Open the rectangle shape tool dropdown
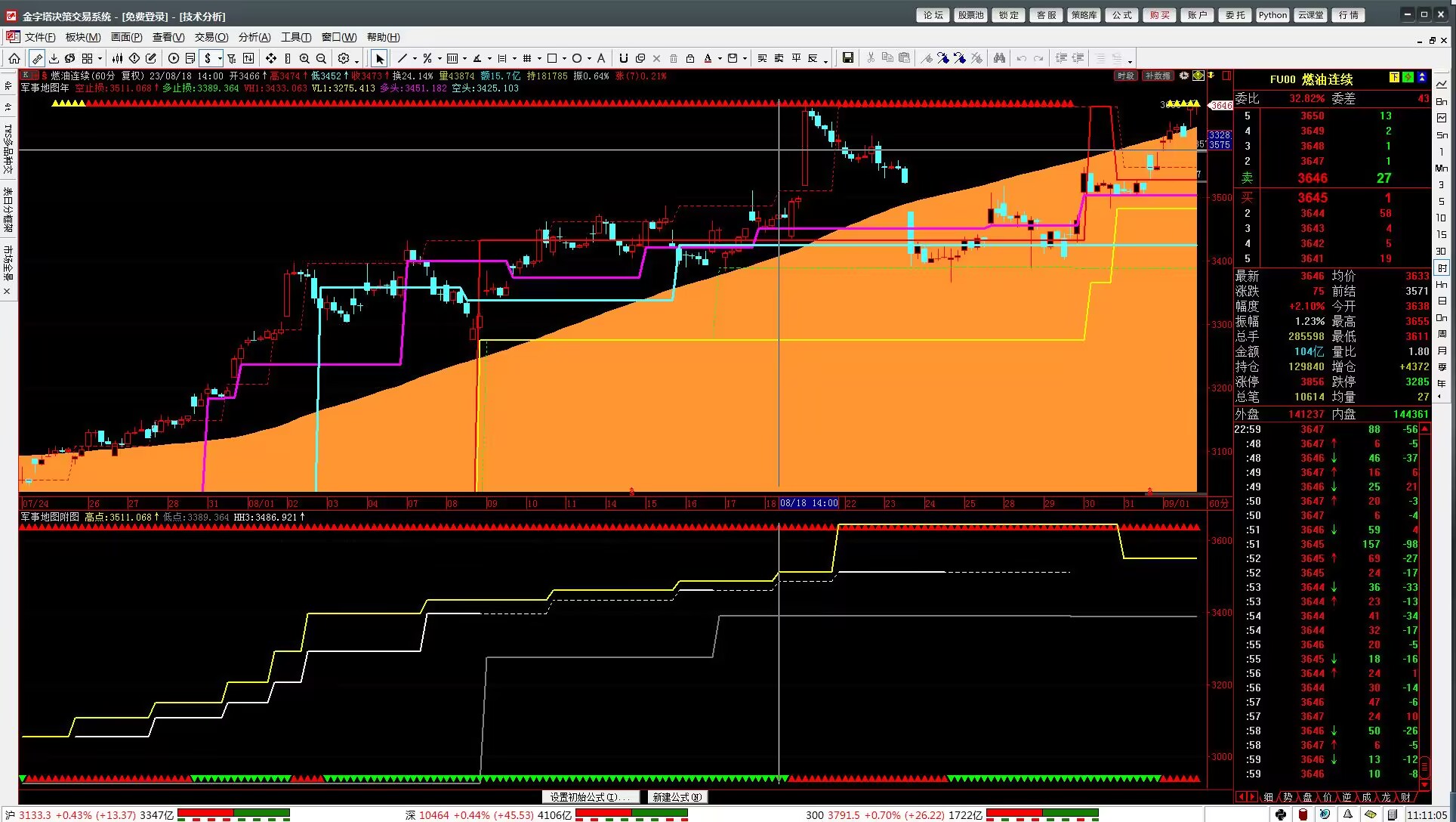The height and width of the screenshot is (822, 1456). pos(564,58)
